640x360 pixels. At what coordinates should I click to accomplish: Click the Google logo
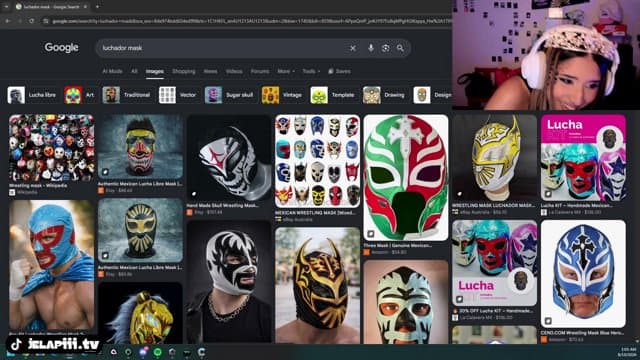pos(62,48)
